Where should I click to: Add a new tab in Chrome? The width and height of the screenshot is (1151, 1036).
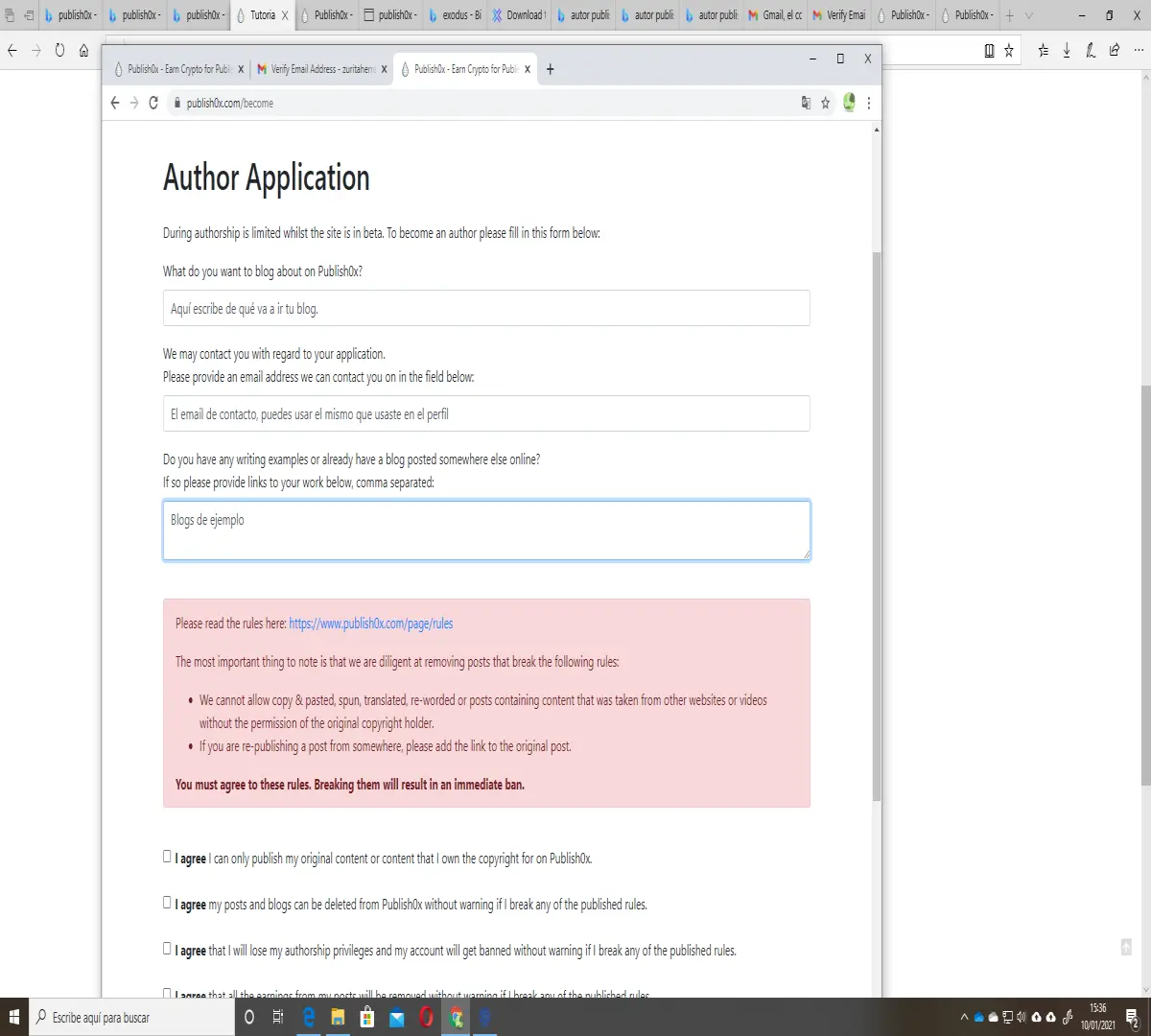tap(550, 69)
